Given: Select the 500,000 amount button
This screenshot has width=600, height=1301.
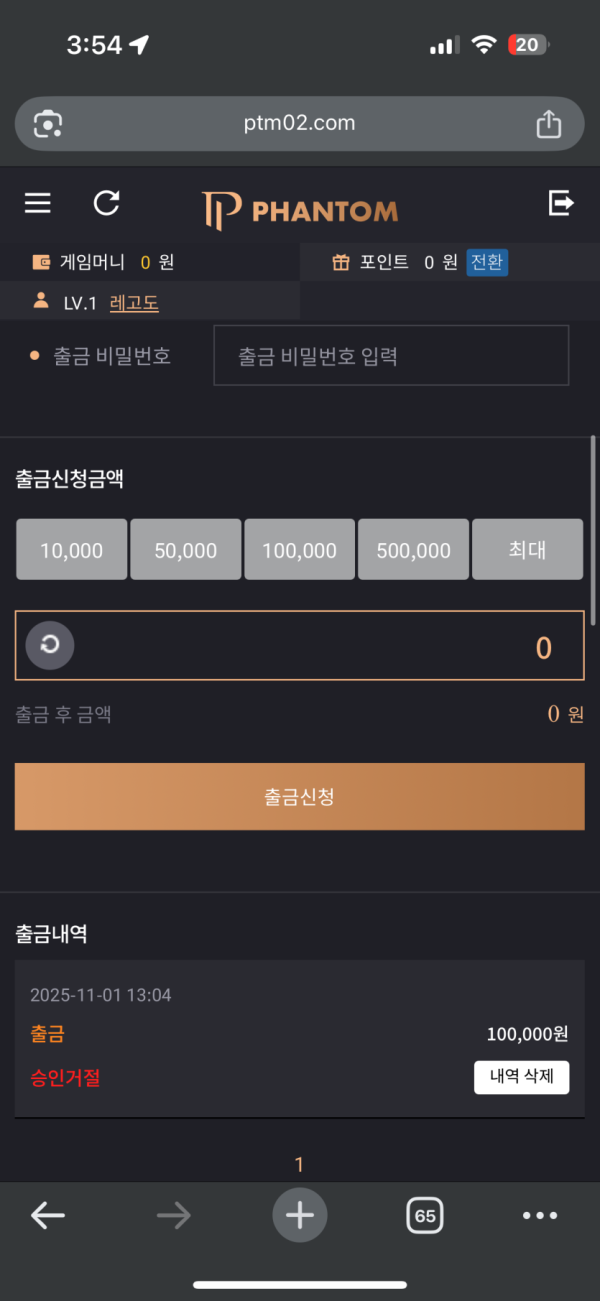Looking at the screenshot, I should pyautogui.click(x=414, y=549).
